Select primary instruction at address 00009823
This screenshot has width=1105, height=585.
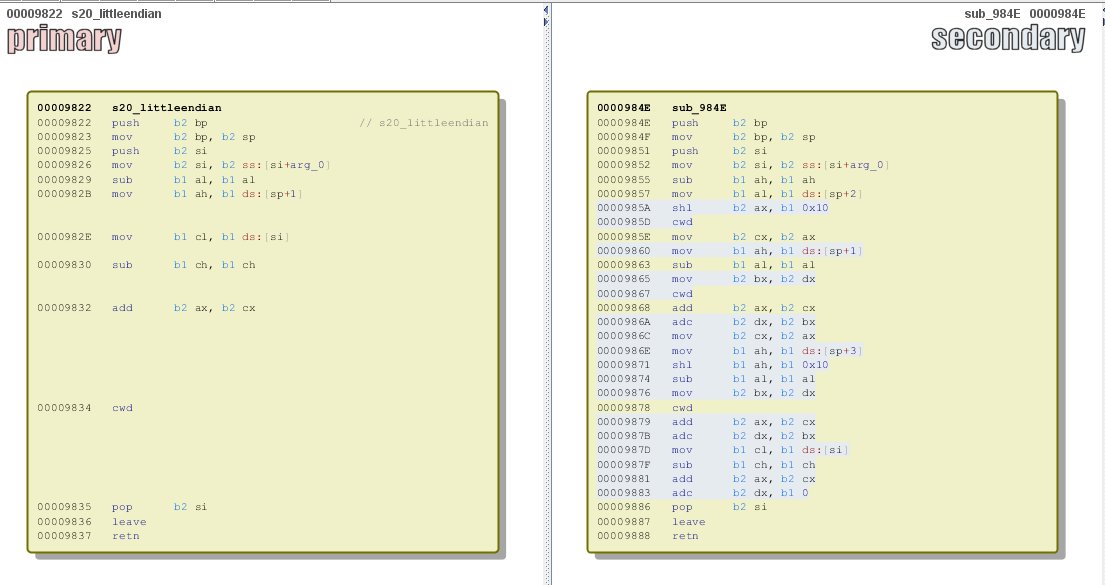pos(147,137)
